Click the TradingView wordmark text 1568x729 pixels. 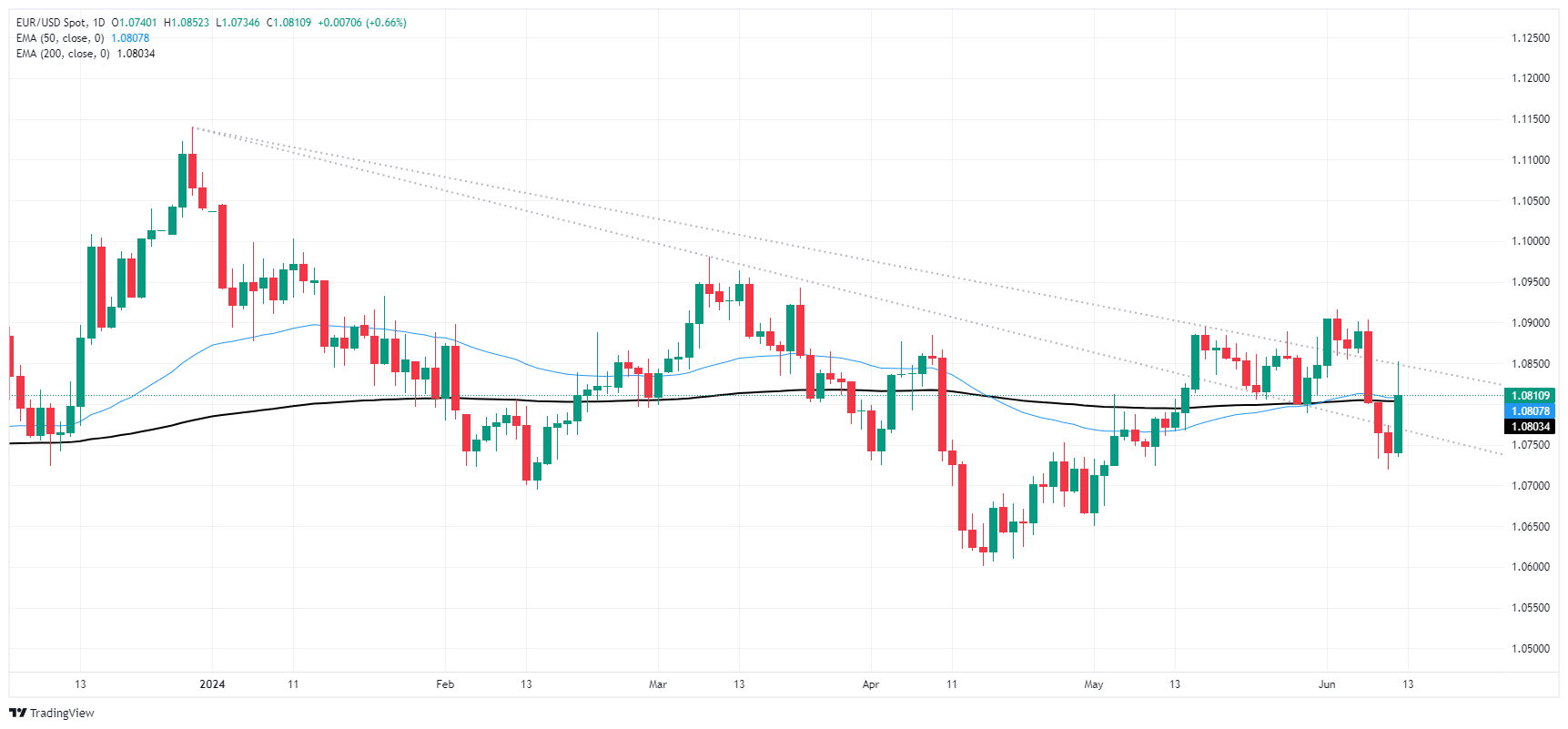click(x=62, y=713)
